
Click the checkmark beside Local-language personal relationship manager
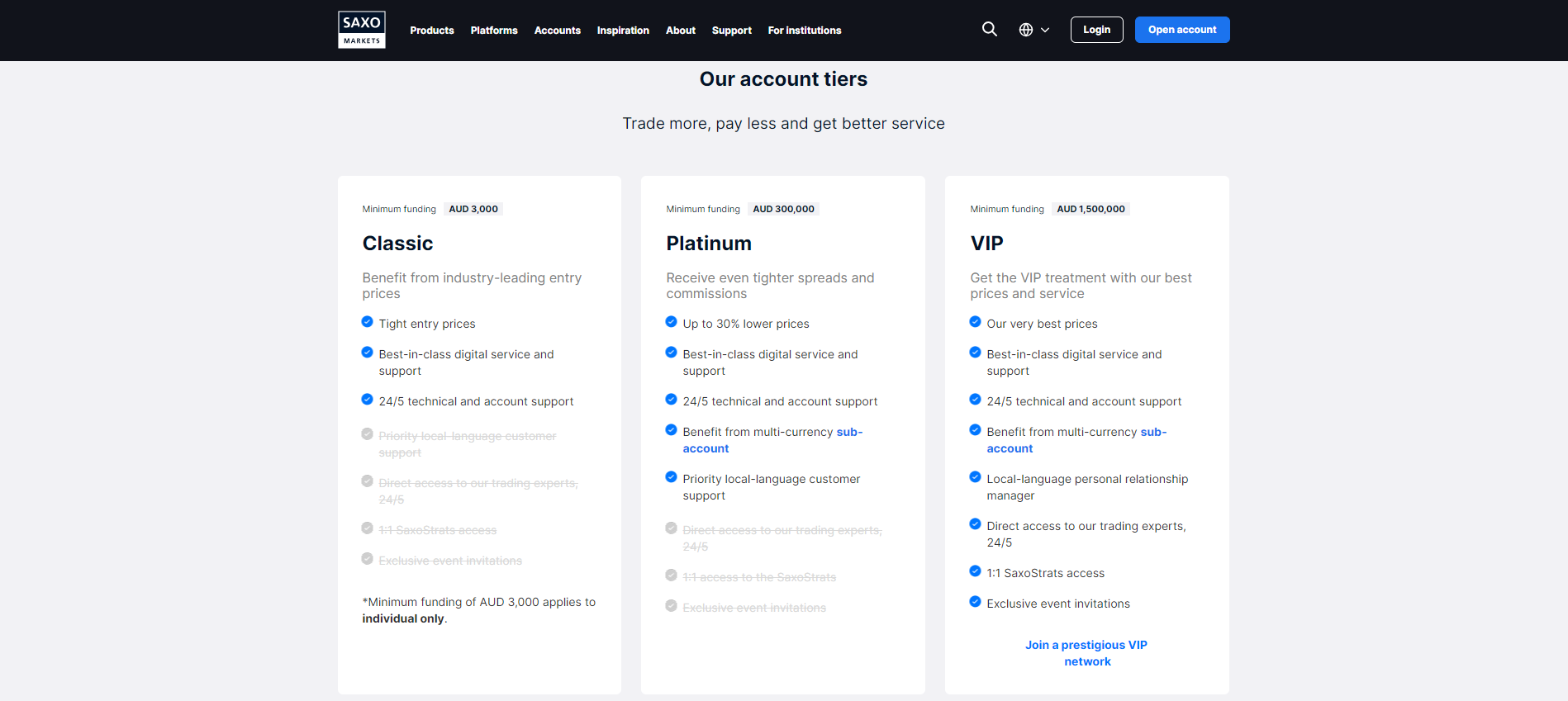pos(976,477)
